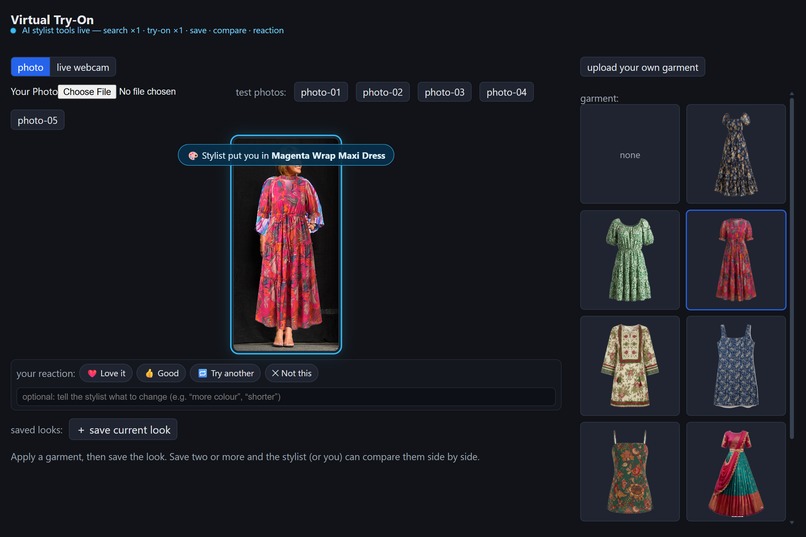This screenshot has height=537, width=806.
Task: Load test photo-05
Action: point(38,120)
